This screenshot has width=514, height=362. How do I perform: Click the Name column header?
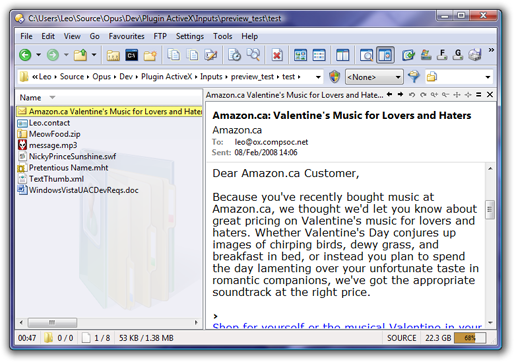[30, 98]
